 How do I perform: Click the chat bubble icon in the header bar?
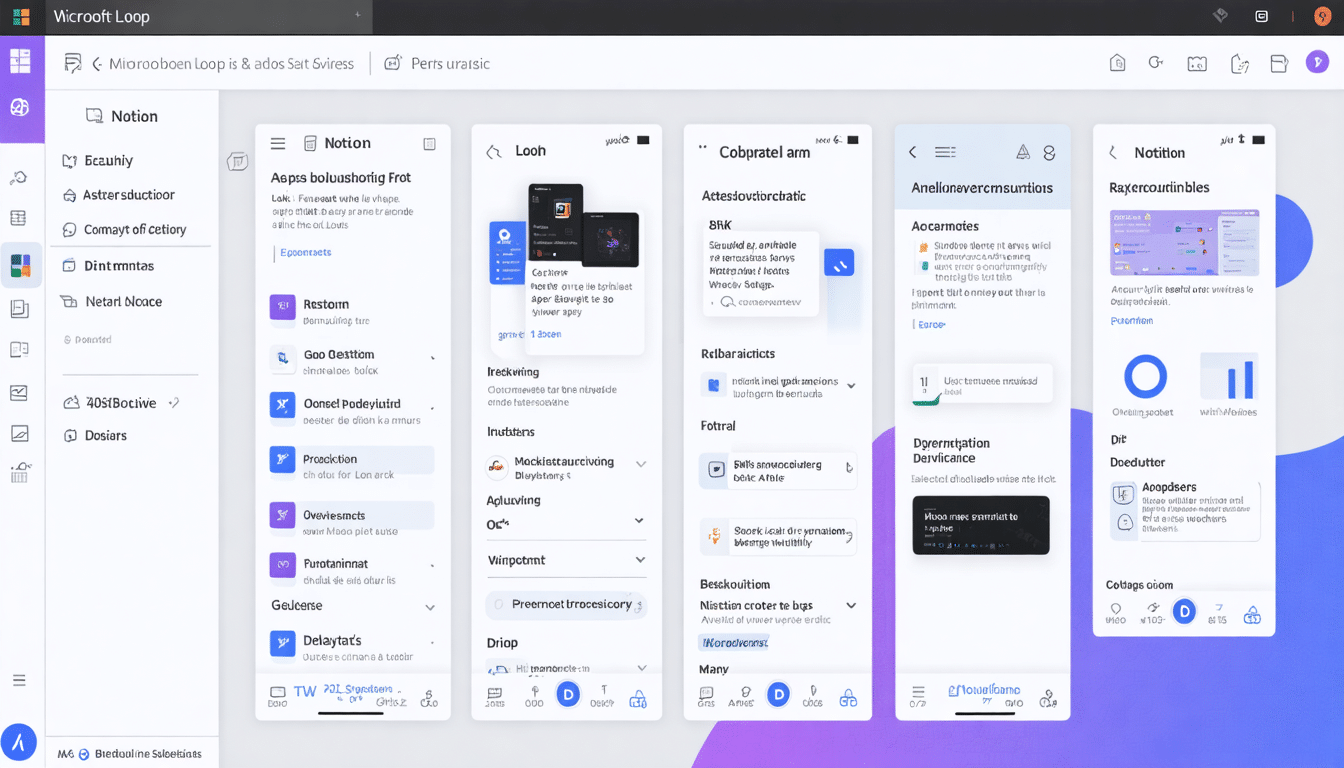(x=73, y=63)
